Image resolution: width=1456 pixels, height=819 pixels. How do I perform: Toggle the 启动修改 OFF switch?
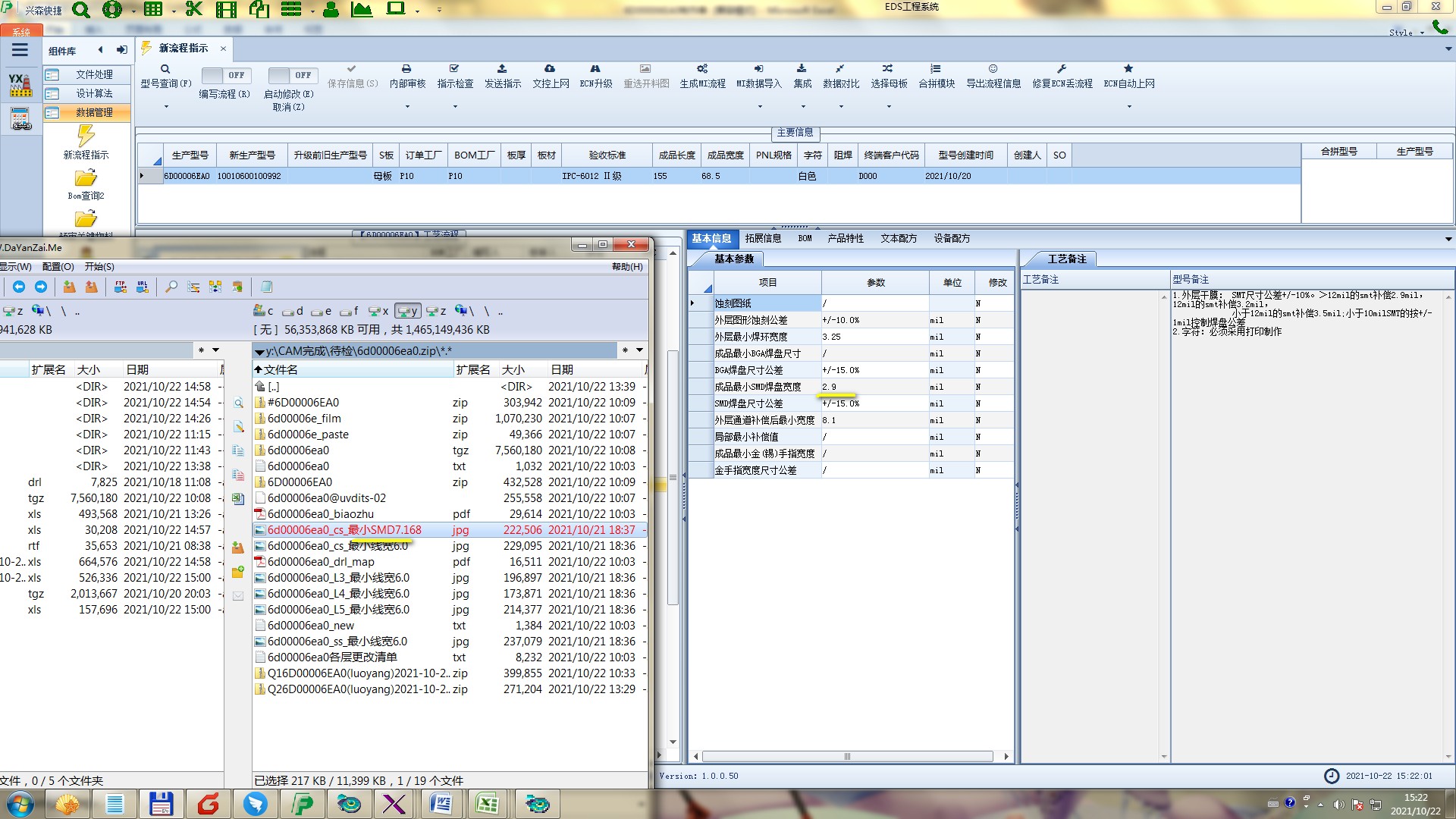(293, 75)
